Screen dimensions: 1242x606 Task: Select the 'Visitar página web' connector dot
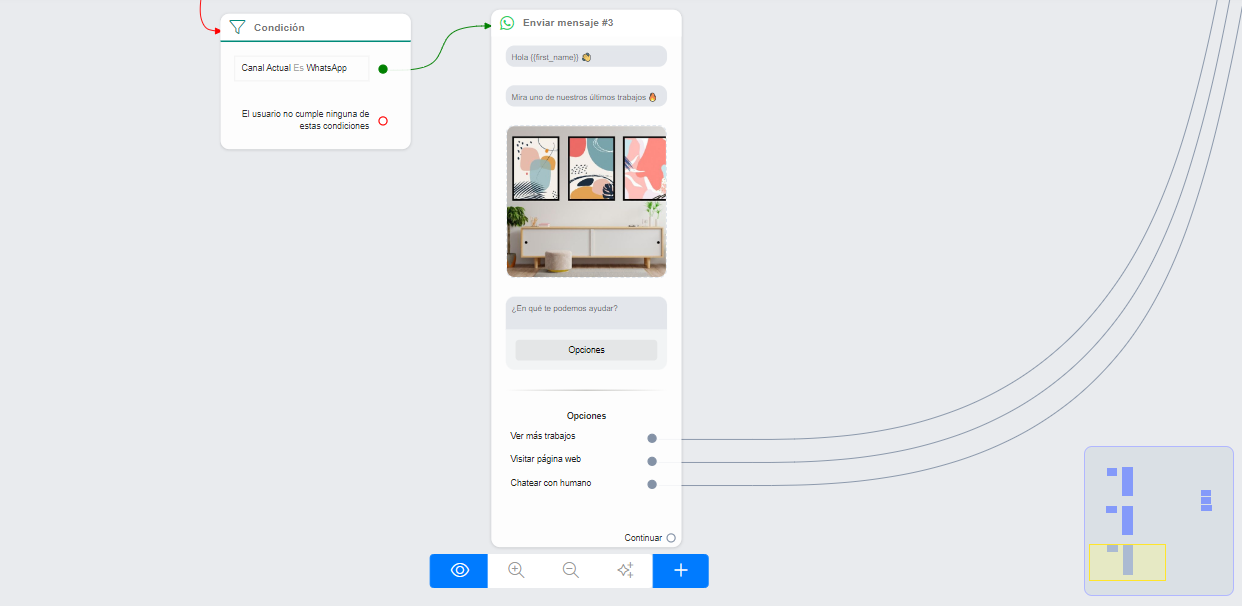pyautogui.click(x=652, y=461)
